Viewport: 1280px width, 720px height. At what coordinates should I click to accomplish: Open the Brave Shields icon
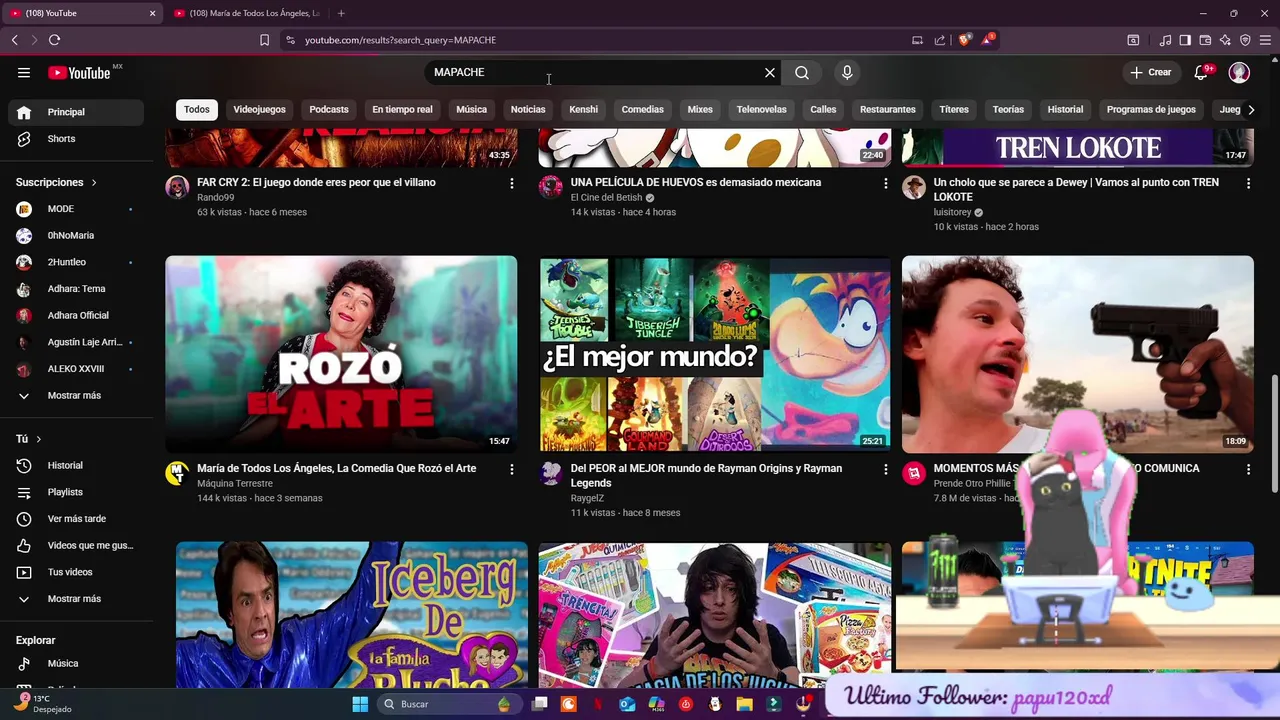click(964, 40)
